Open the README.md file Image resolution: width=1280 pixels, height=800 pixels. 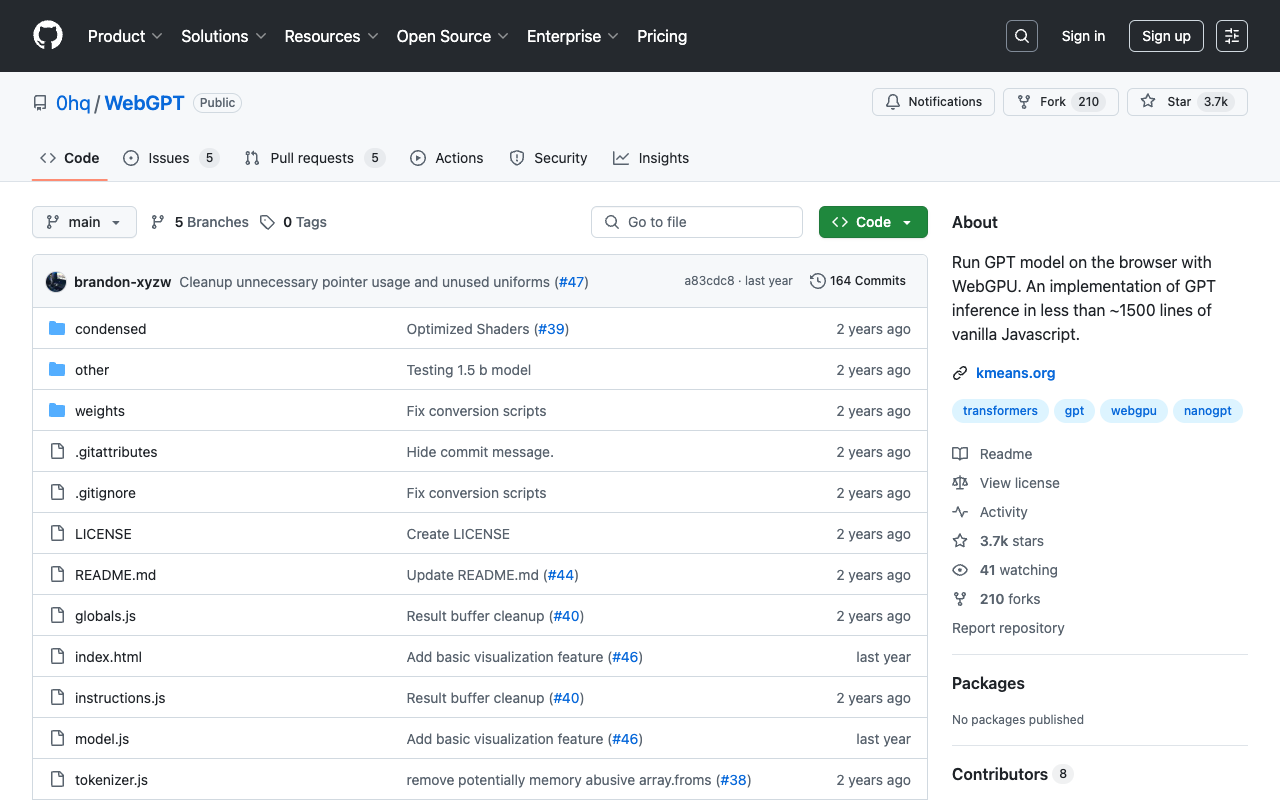tap(115, 575)
